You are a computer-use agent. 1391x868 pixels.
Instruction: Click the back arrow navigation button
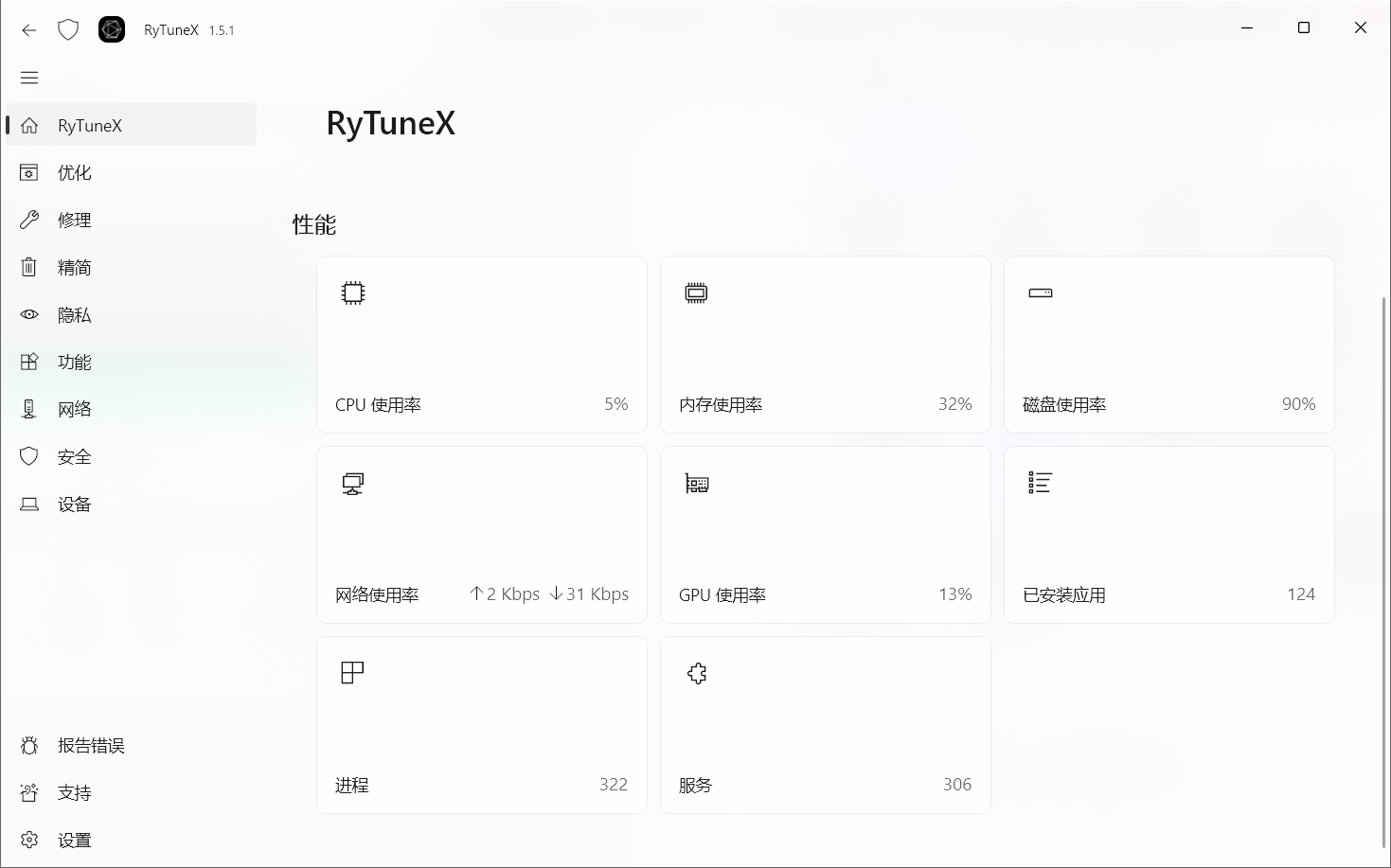click(28, 29)
